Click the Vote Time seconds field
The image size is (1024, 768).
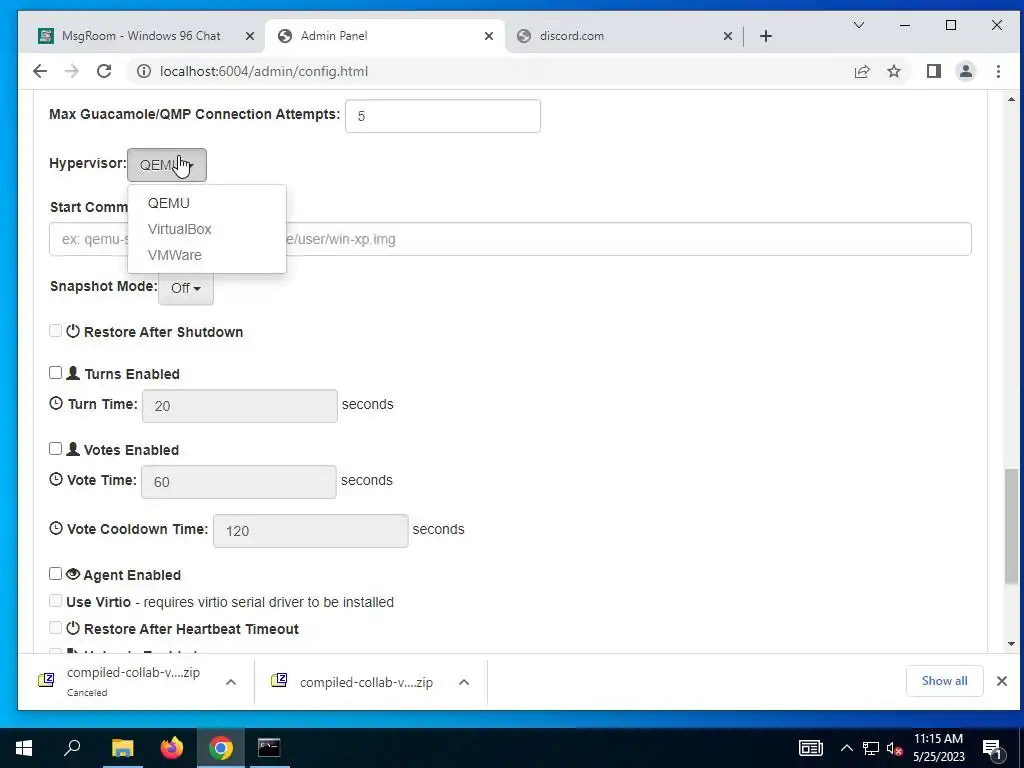coord(238,482)
